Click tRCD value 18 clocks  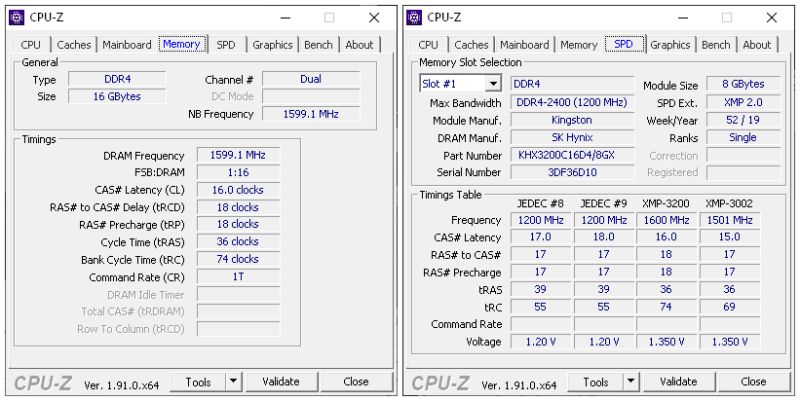pos(238,207)
